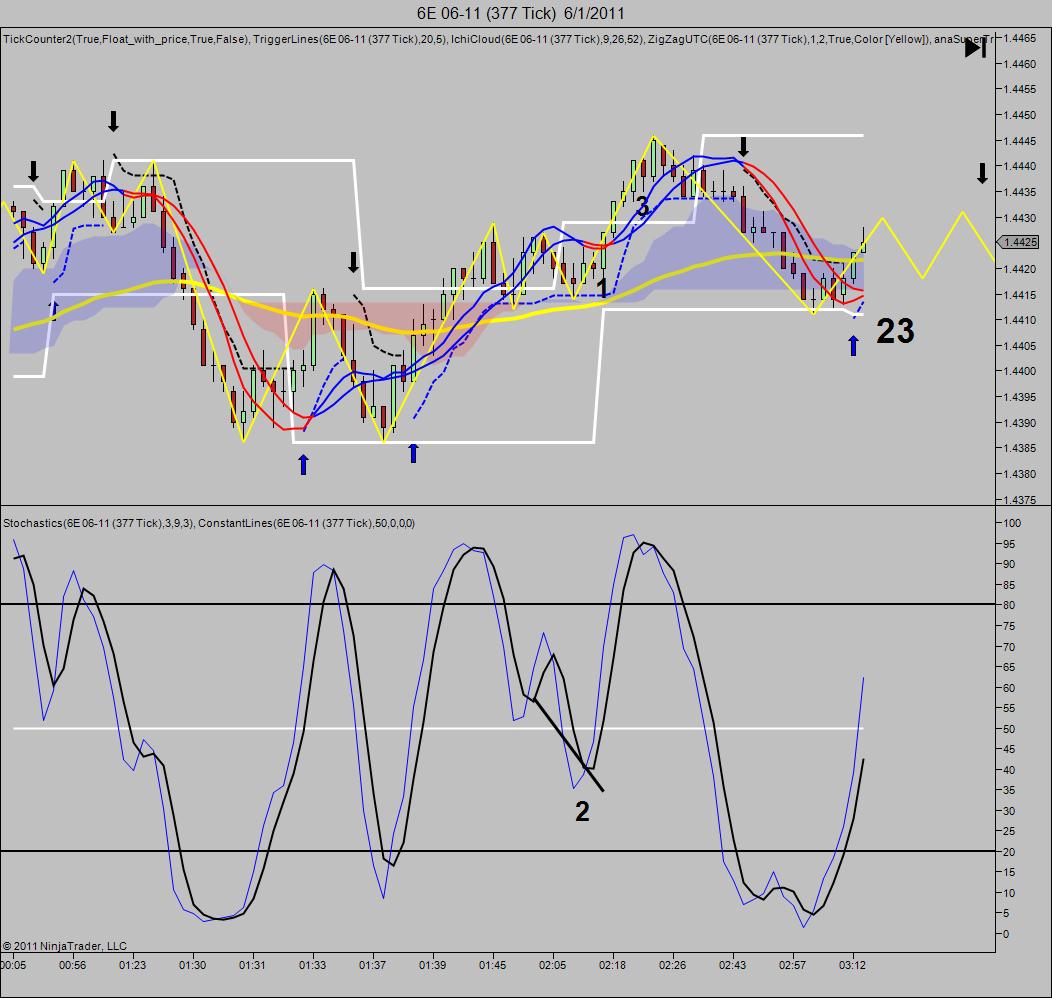Click the 02:18 time axis label
This screenshot has height=998, width=1052.
(x=612, y=965)
